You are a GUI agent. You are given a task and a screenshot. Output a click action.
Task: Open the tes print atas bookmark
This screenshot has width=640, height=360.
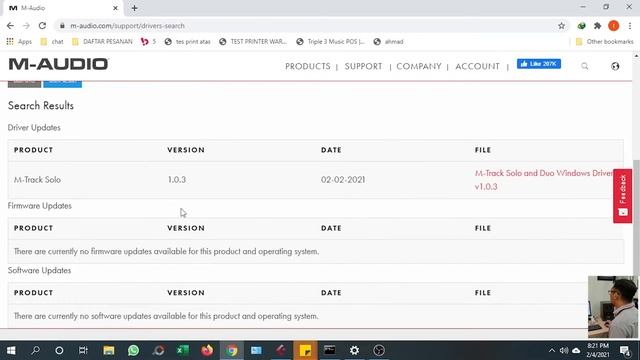tap(188, 42)
